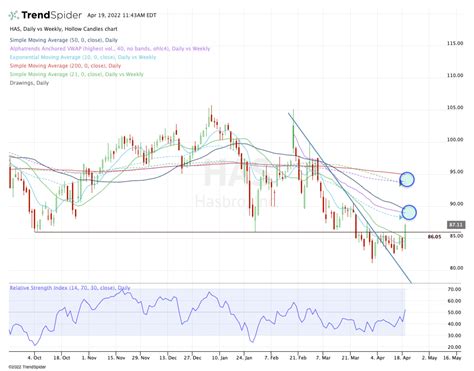Click the 16. May date axis label
Screen dimensions: 474x371
tap(453, 358)
